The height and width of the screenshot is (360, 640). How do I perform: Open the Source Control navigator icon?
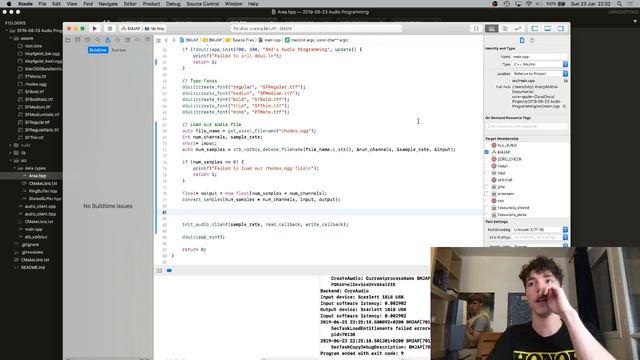pos(78,40)
